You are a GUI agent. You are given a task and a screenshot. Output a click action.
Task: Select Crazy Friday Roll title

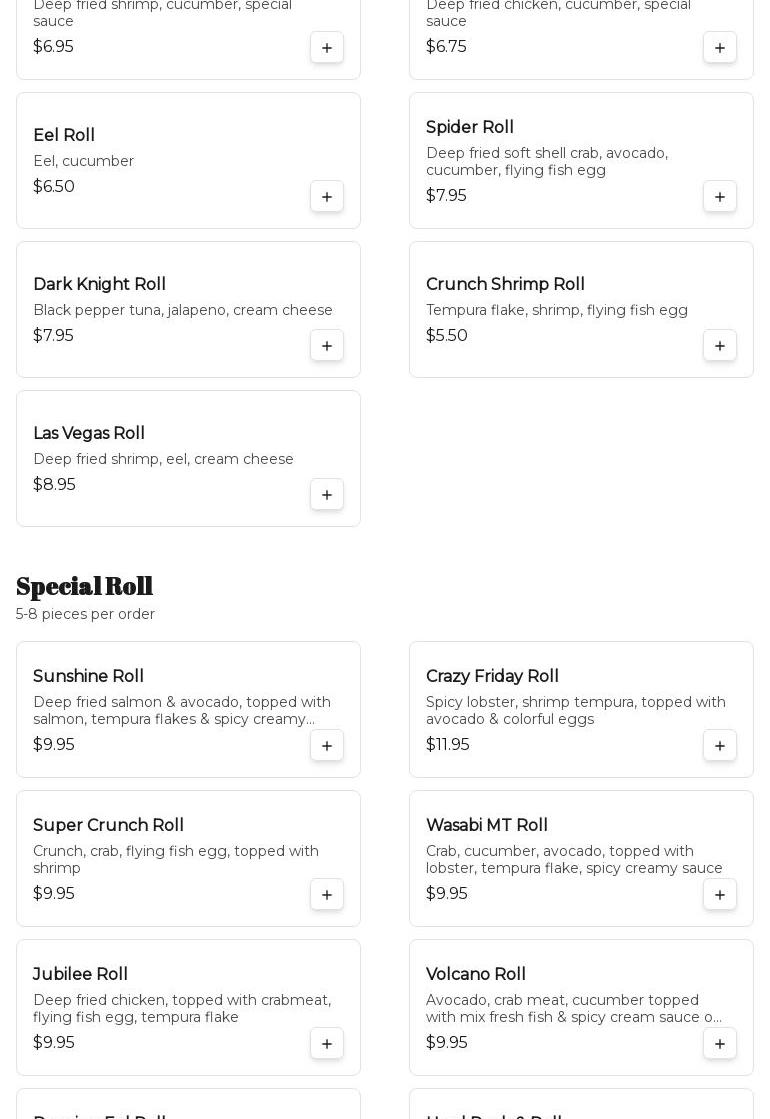[492, 677]
